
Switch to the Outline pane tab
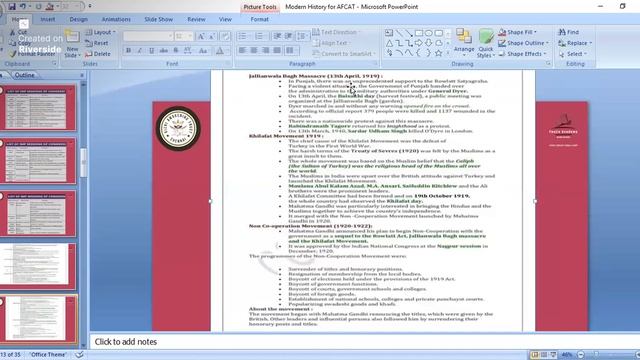coord(25,75)
